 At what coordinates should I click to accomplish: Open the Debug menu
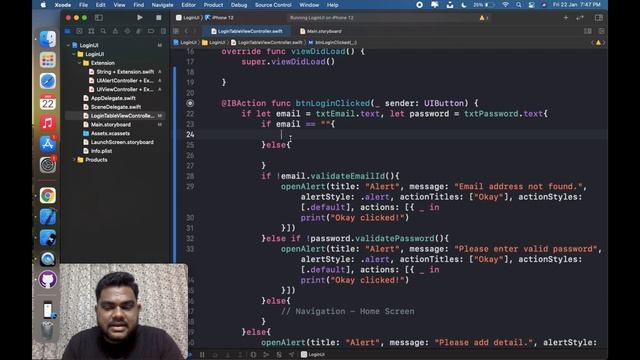[x=239, y=5]
